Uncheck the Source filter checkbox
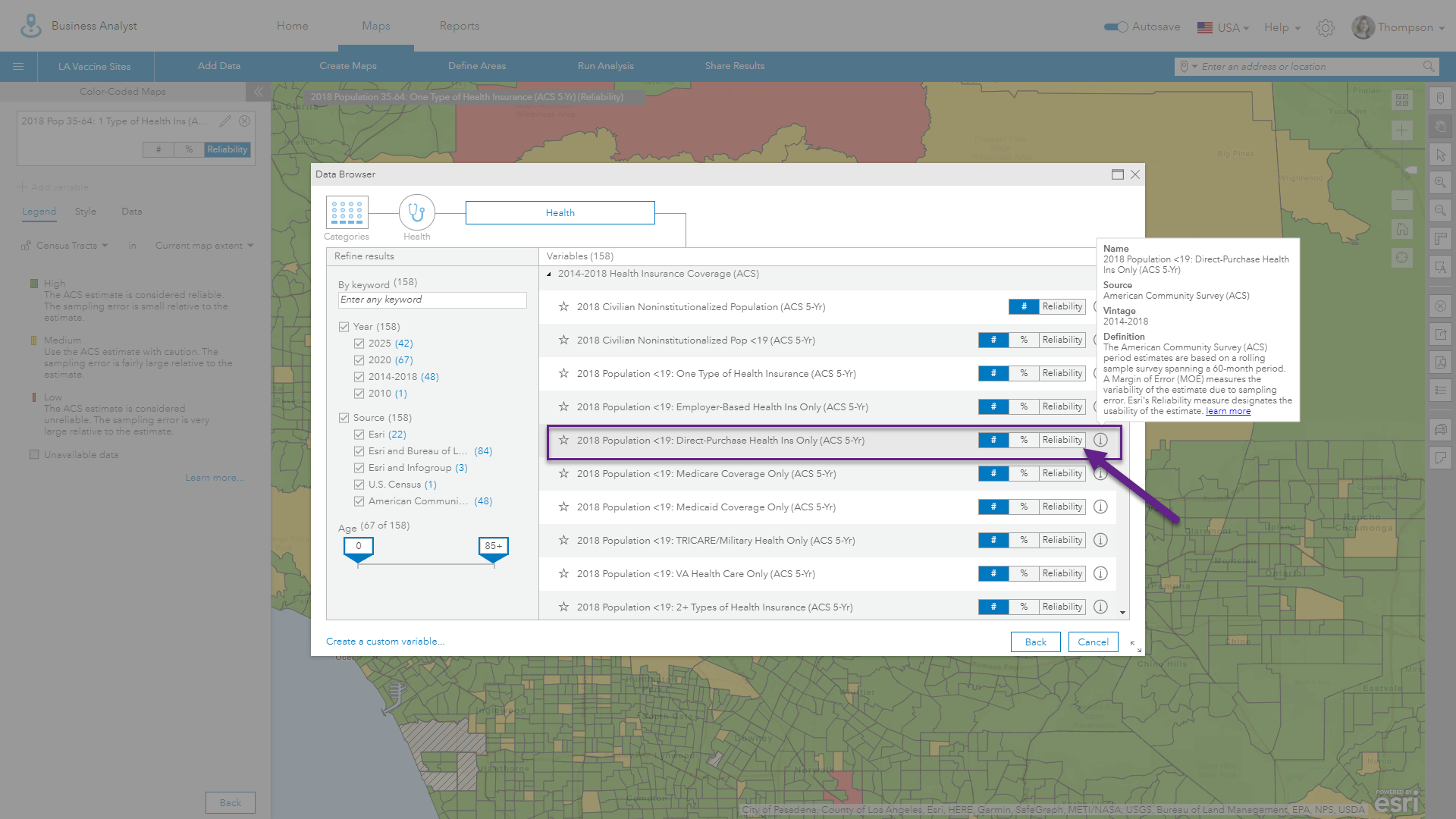Image resolution: width=1456 pixels, height=819 pixels. [344, 418]
